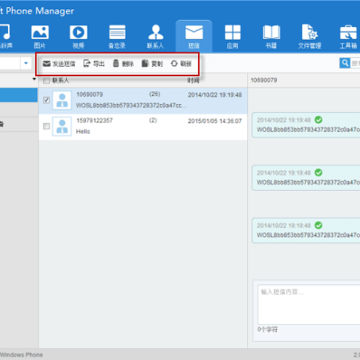Click 发送短信 send message toolbar button
The width and height of the screenshot is (360, 360).
coord(59,64)
